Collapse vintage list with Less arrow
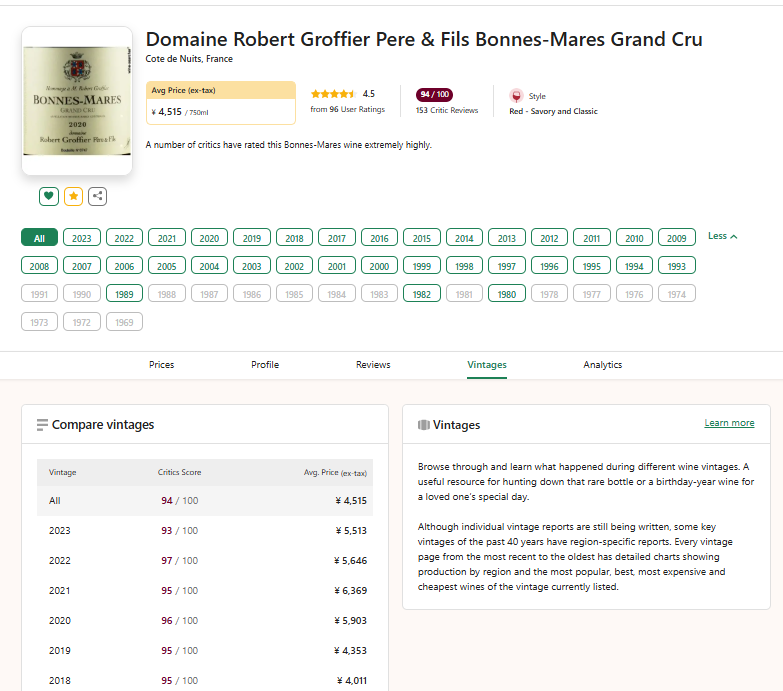 (x=722, y=237)
